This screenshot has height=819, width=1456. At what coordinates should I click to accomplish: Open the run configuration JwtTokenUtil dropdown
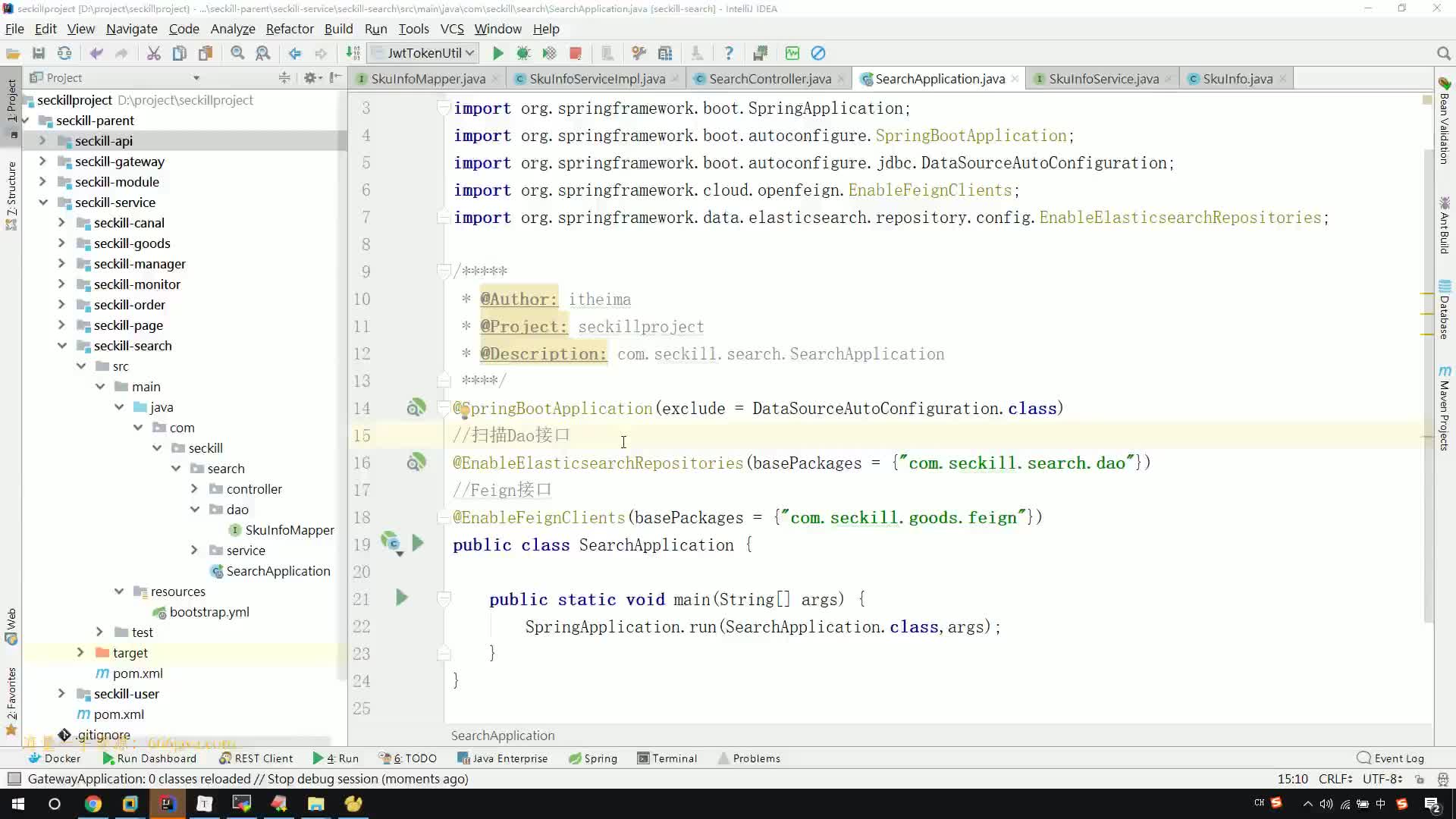(x=423, y=53)
